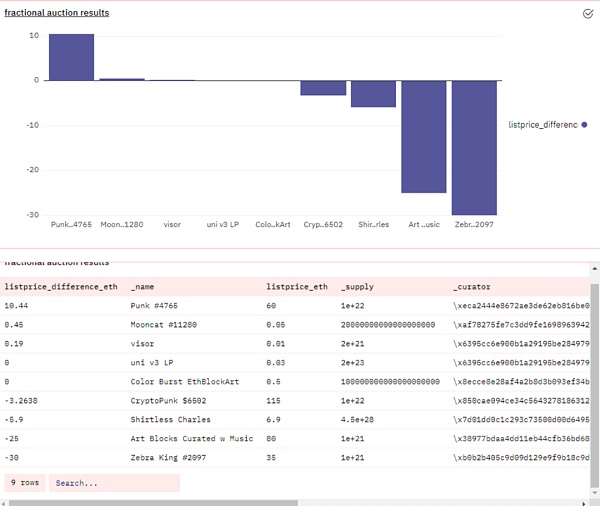Open the 'fractional auction results' chart title link
Image resolution: width=600 pixels, height=506 pixels.
tap(57, 13)
